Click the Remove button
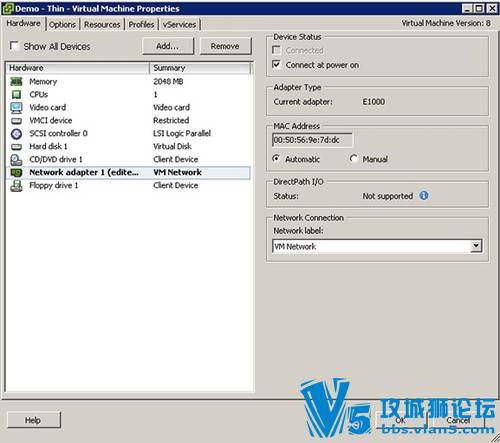The width and height of the screenshot is (500, 443). click(225, 46)
